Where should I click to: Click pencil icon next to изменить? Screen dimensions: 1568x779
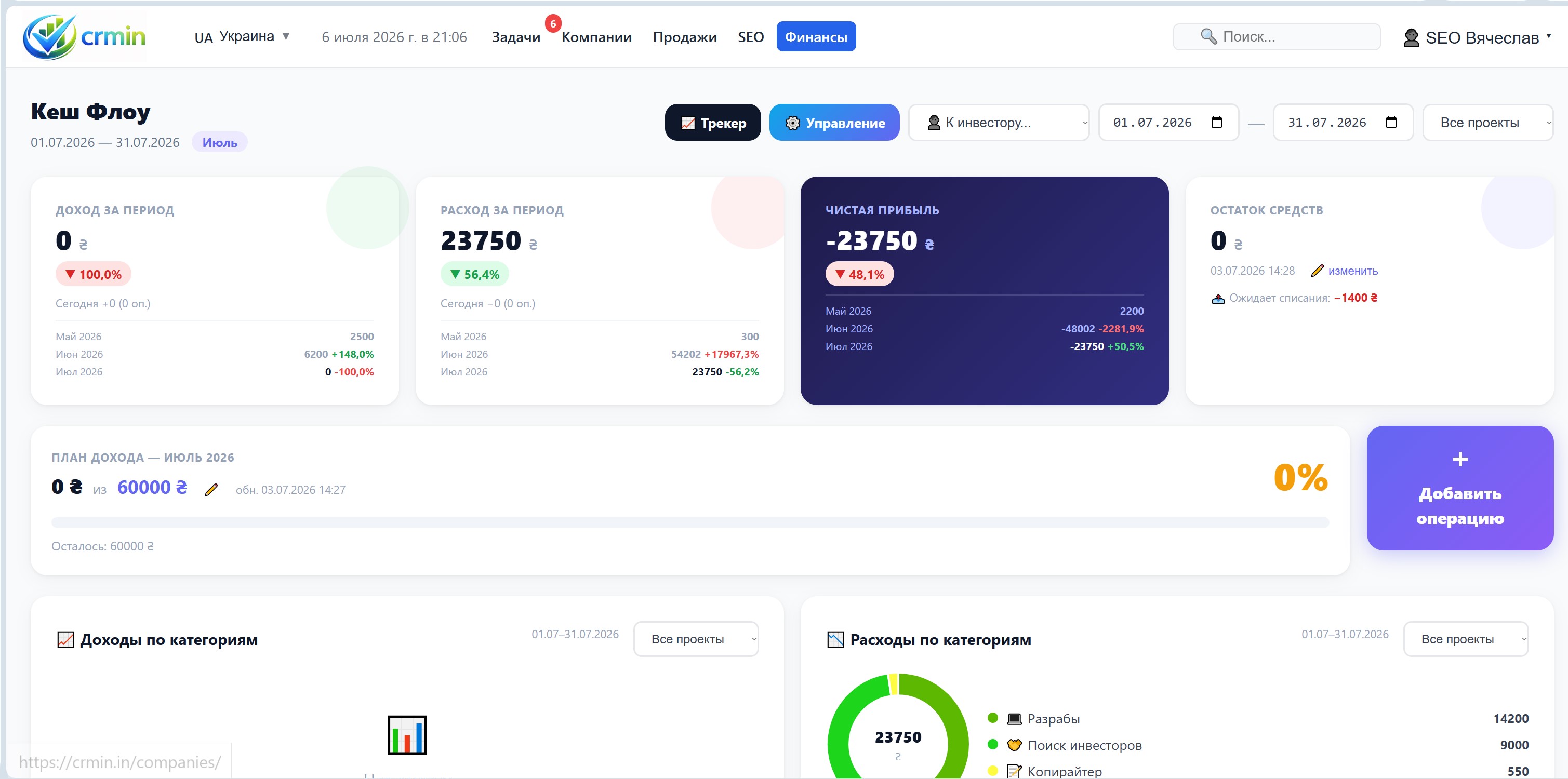point(1317,271)
